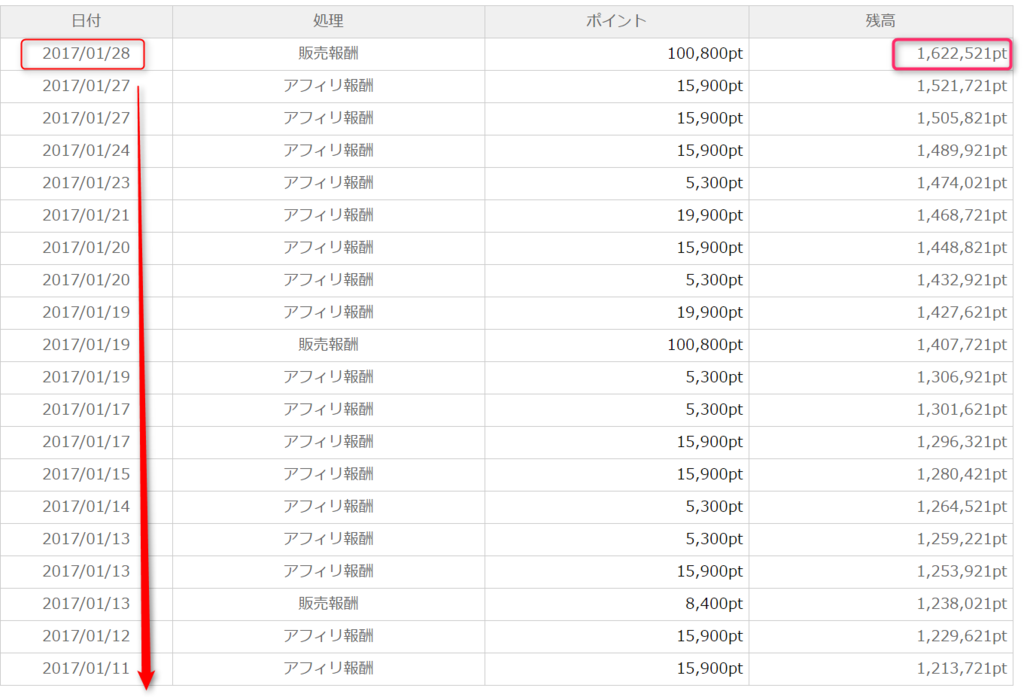Image resolution: width=1024 pixels, height=697 pixels.
Task: Select the 8,400pt points cell
Action: tap(714, 604)
